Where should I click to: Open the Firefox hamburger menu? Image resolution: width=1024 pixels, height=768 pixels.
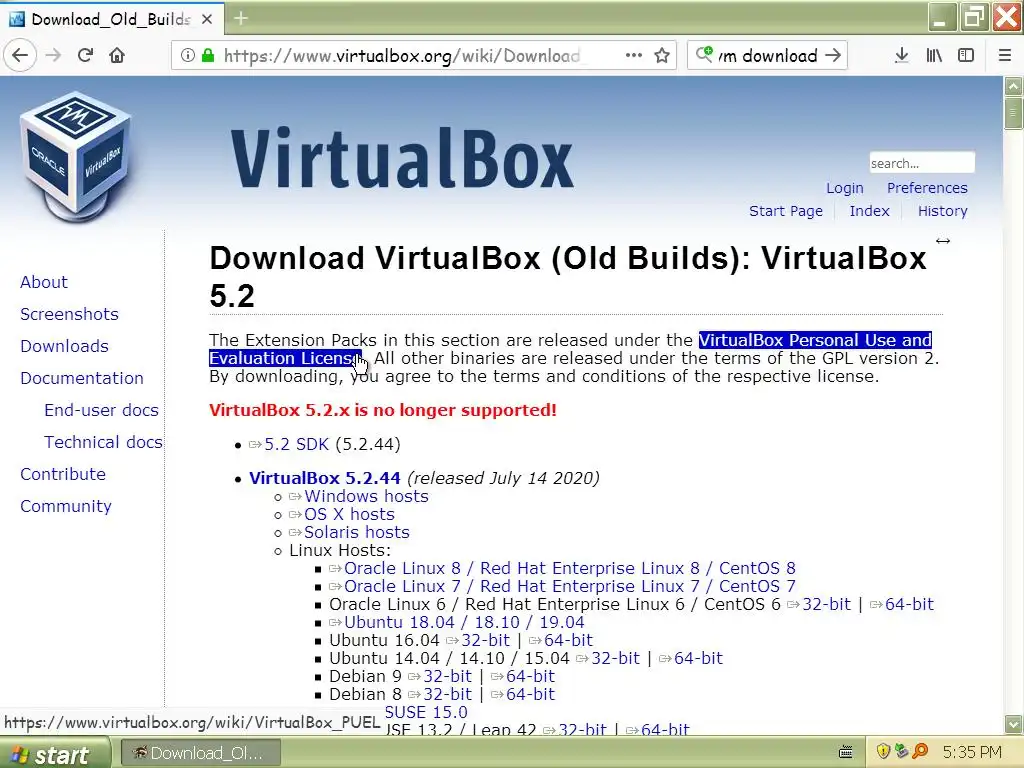tap(1005, 56)
